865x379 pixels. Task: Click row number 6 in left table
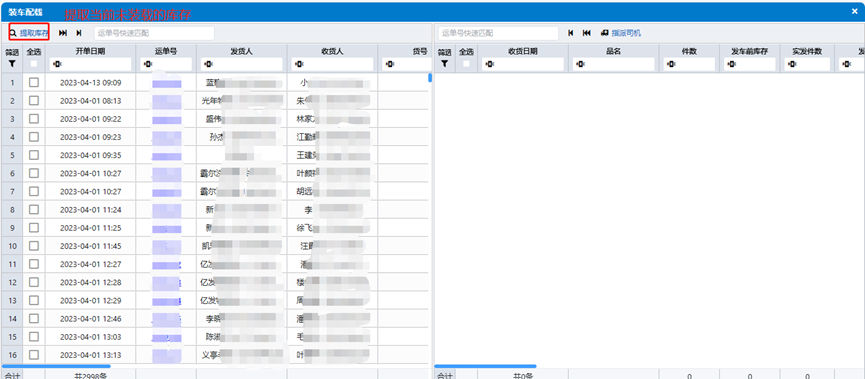point(12,173)
